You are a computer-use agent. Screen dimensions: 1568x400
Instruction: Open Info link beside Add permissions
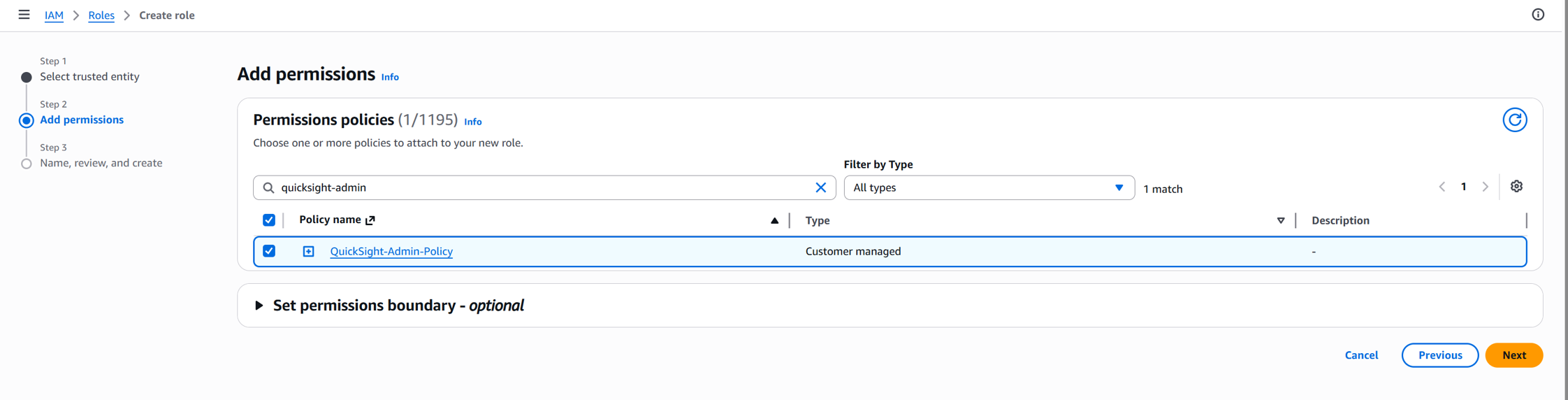click(390, 77)
